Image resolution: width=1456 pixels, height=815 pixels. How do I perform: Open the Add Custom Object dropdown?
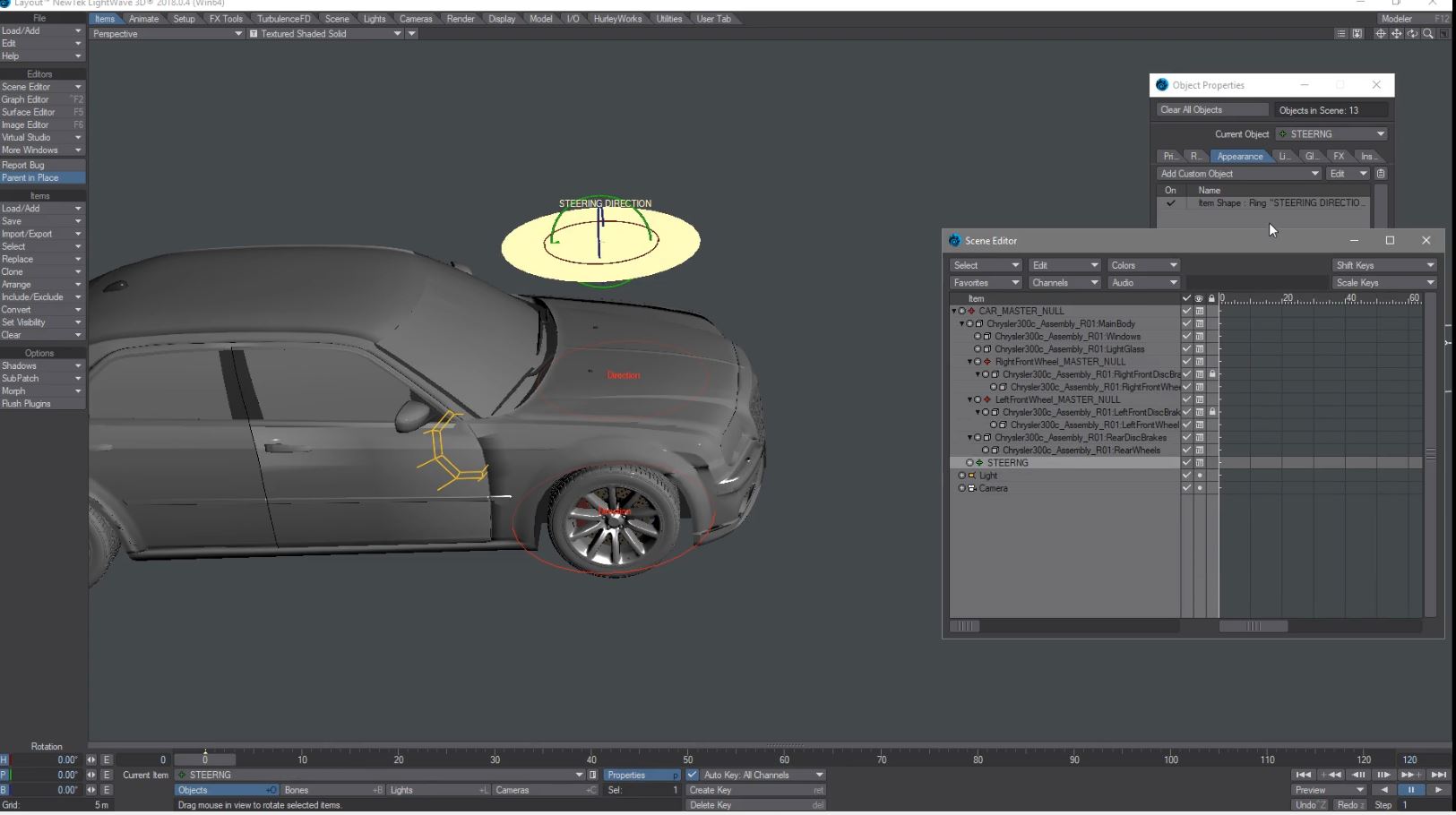(1239, 174)
